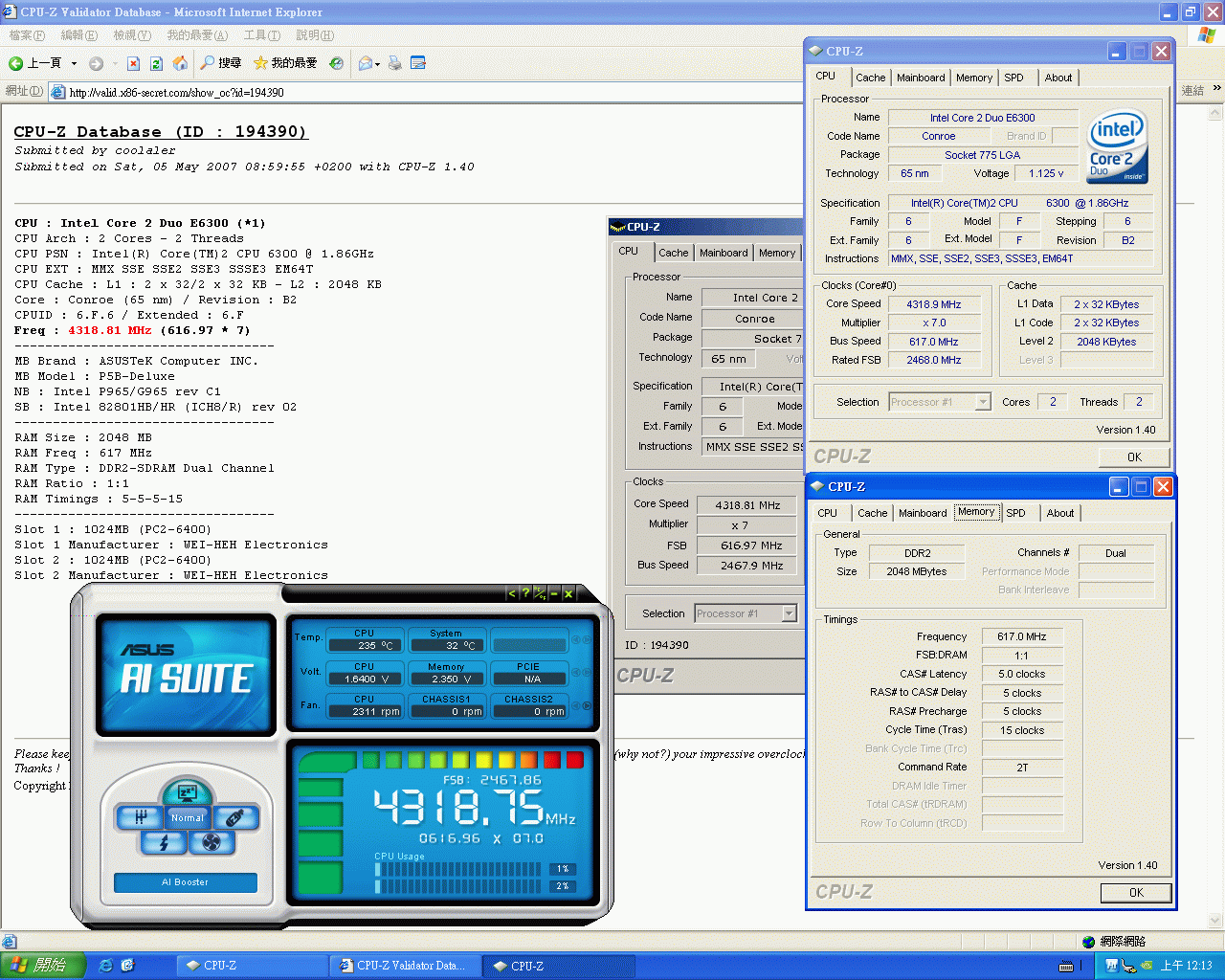This screenshot has width=1225, height=980.
Task: Go back with the IE Back button
Action: click(34, 63)
